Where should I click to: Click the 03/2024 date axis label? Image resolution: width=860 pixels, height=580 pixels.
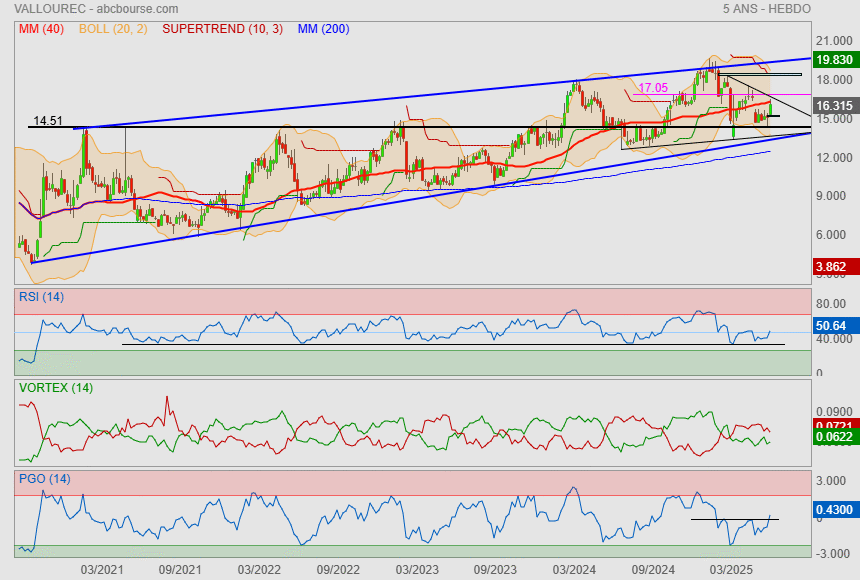(574, 570)
